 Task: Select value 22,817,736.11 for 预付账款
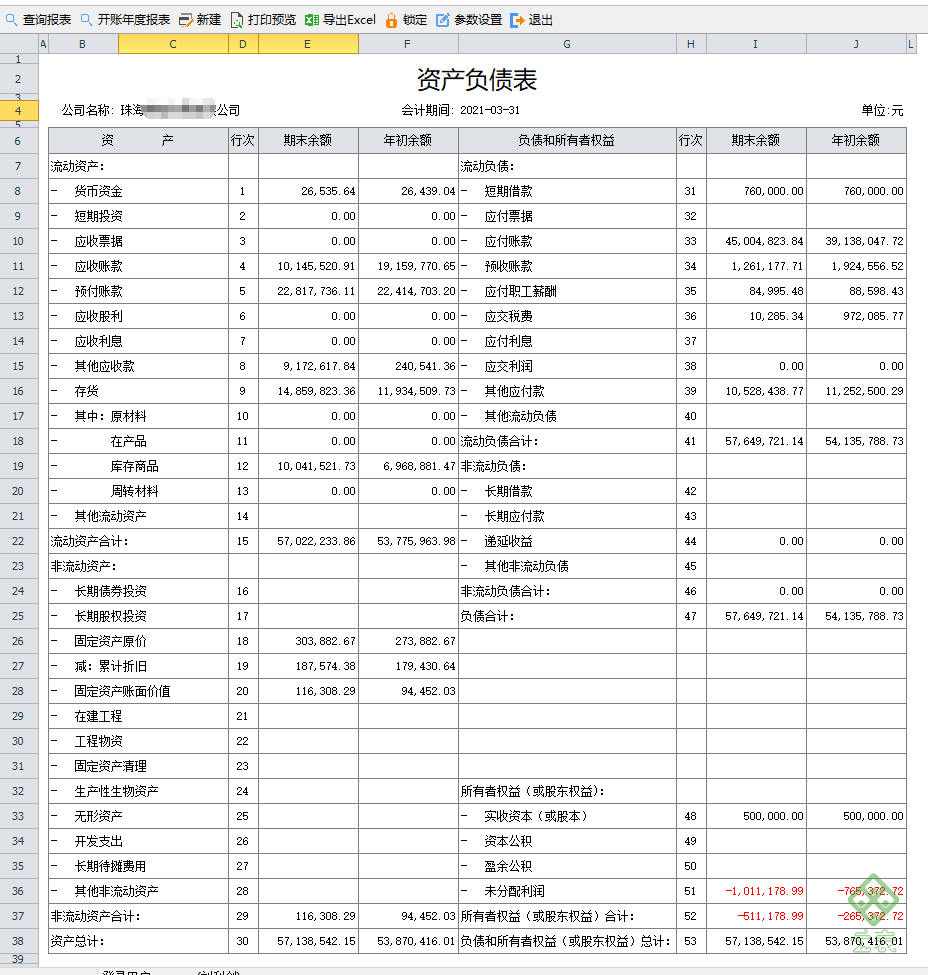point(309,291)
